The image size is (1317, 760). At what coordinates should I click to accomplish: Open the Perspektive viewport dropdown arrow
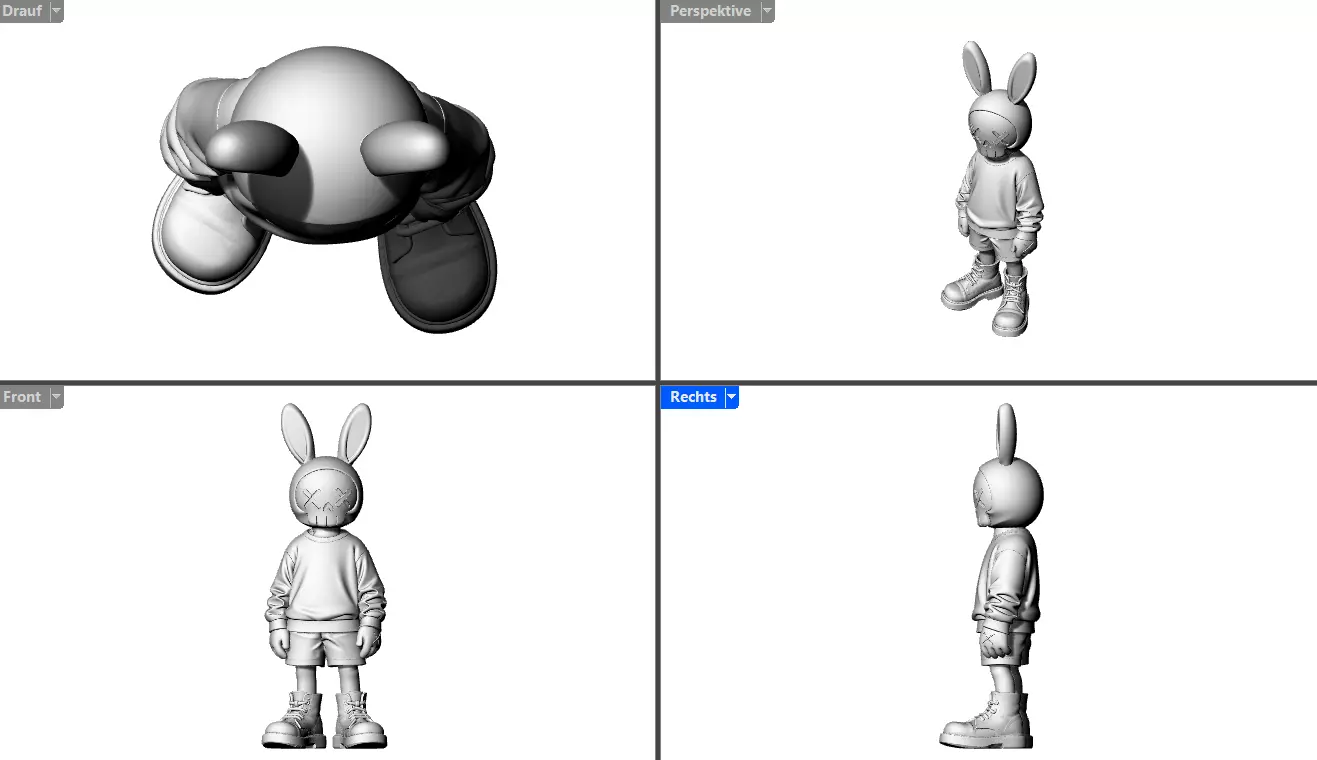point(767,11)
